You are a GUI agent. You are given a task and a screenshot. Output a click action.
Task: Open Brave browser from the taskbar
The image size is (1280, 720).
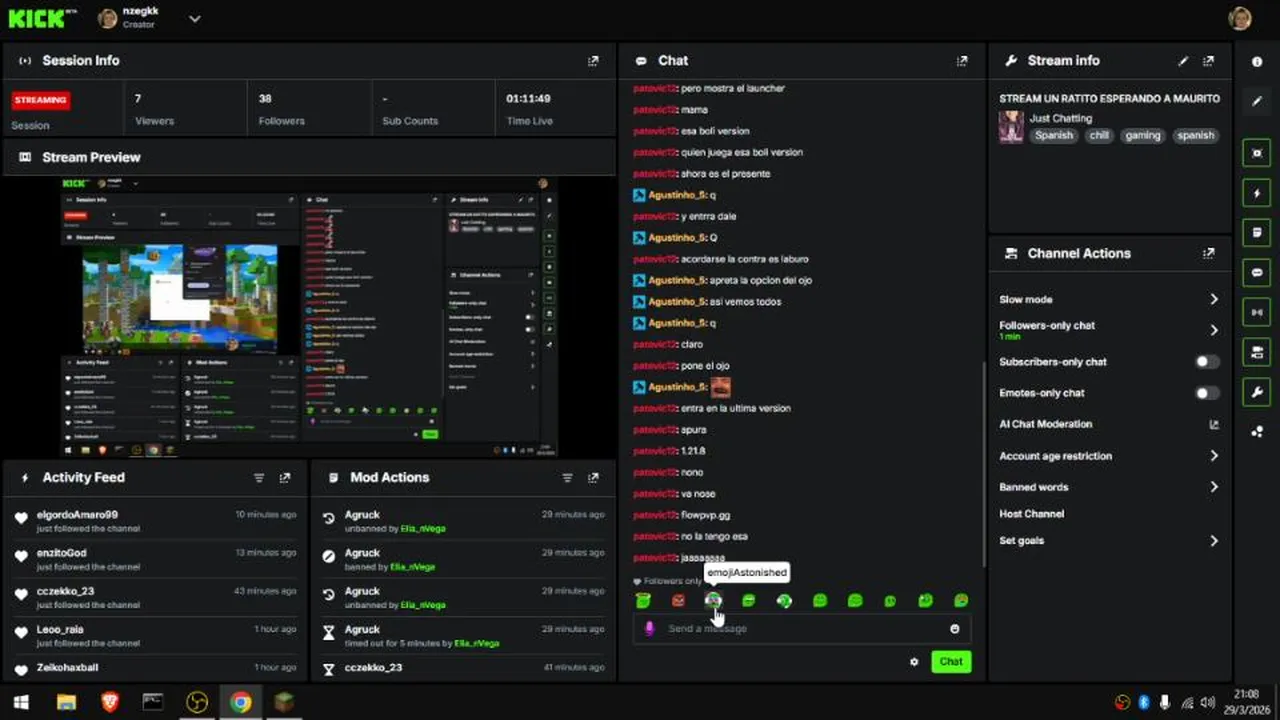110,702
